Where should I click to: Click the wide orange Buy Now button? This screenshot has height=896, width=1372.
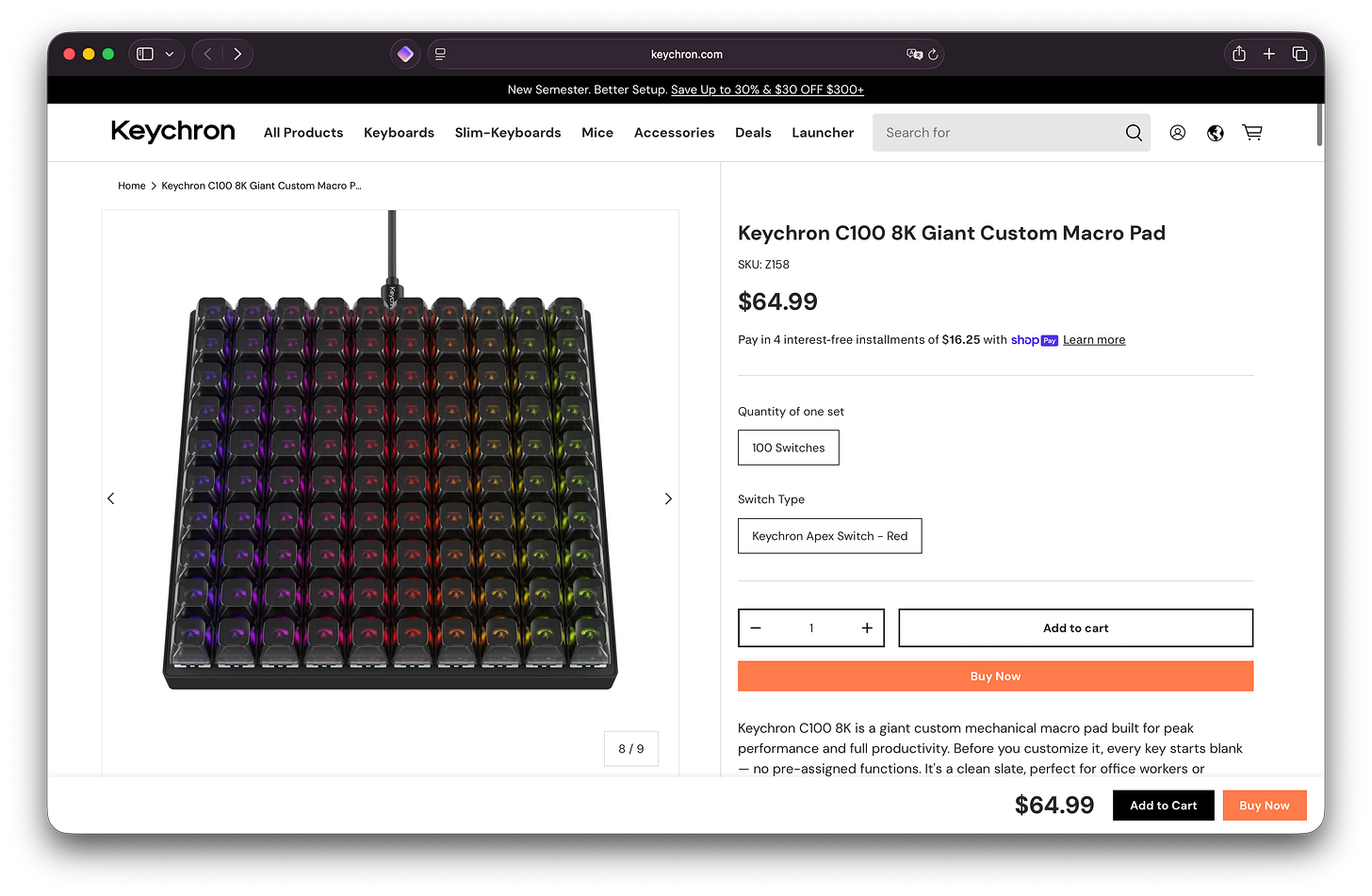point(995,676)
